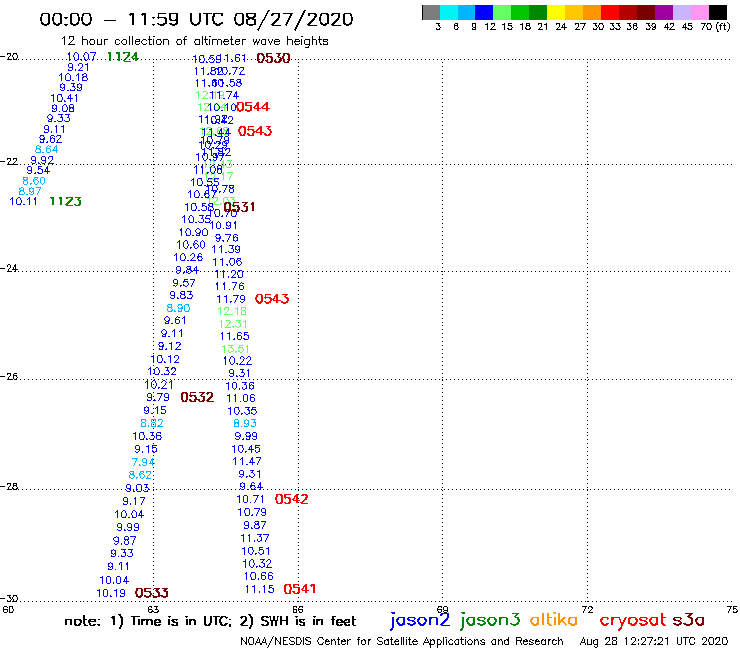740x650 pixels.
Task: Click the altika satellite legend label
Action: [x=554, y=619]
